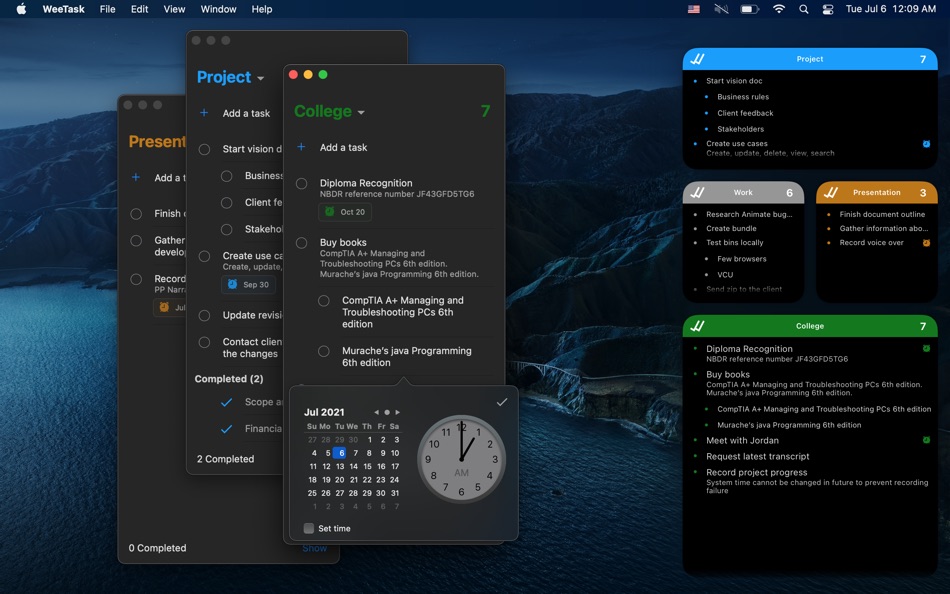This screenshot has width=950, height=594.
Task: Complete Update revision task in Project window
Action: click(204, 315)
